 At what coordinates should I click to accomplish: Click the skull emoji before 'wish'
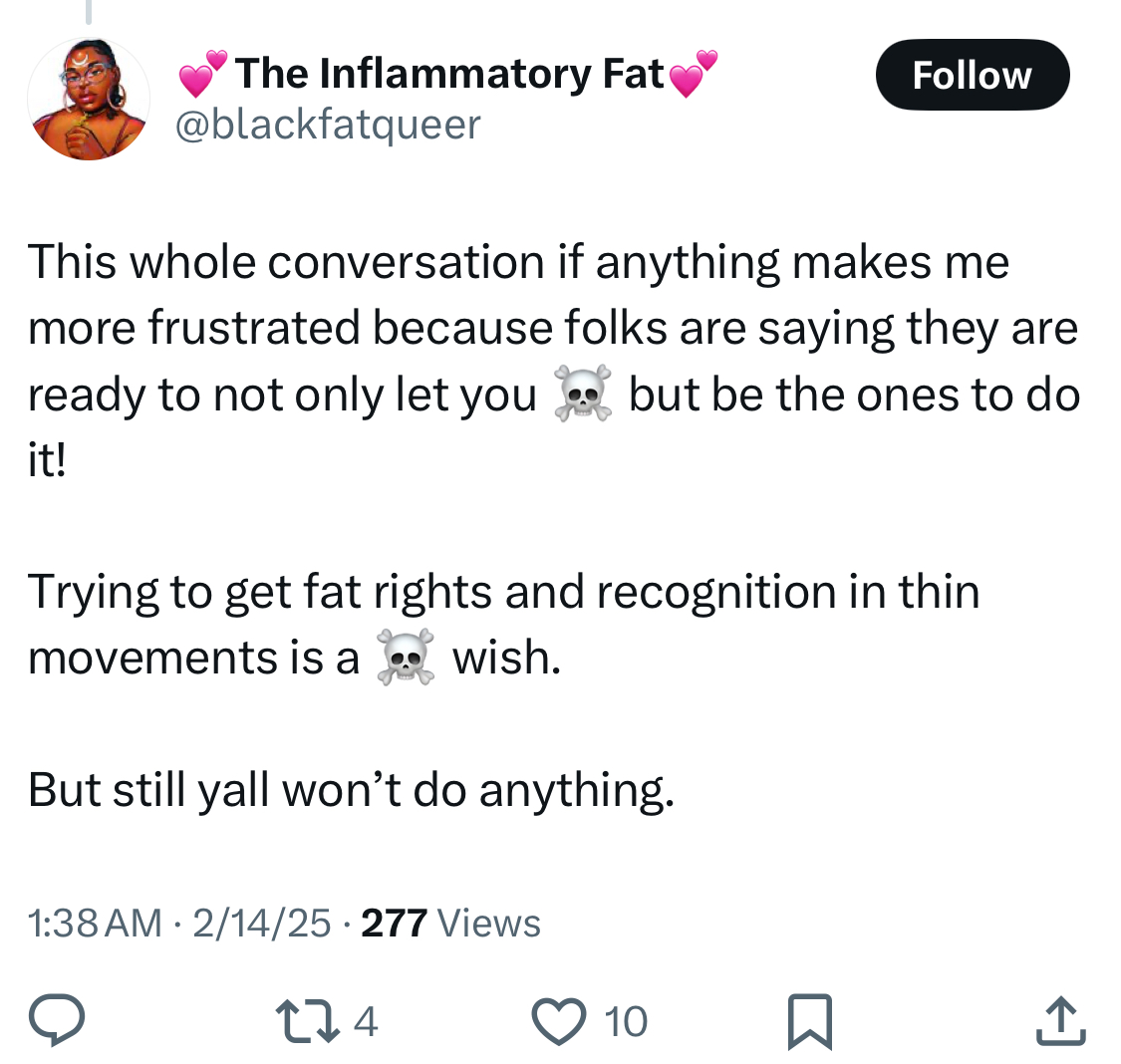coord(406,658)
